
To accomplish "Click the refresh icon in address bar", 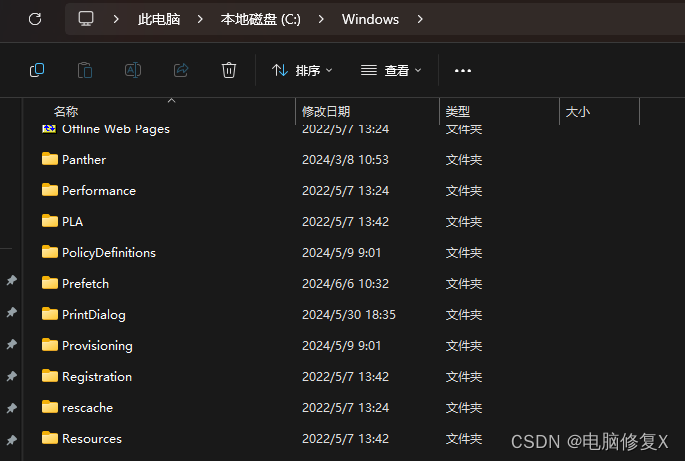I will tap(35, 19).
